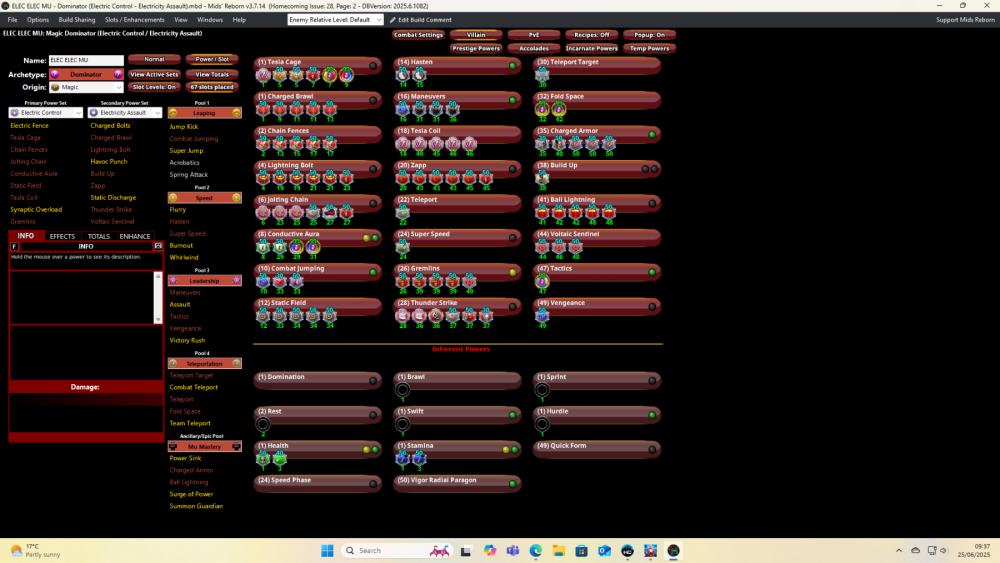Image resolution: width=1000 pixels, height=563 pixels.
Task: Switch to the TOTALS tab
Action: [99, 236]
